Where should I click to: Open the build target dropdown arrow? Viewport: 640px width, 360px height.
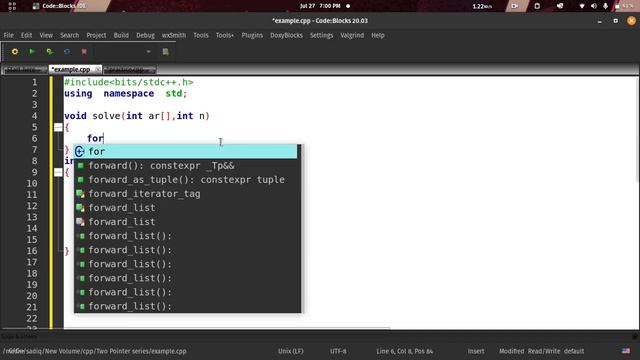pyautogui.click(x=149, y=52)
